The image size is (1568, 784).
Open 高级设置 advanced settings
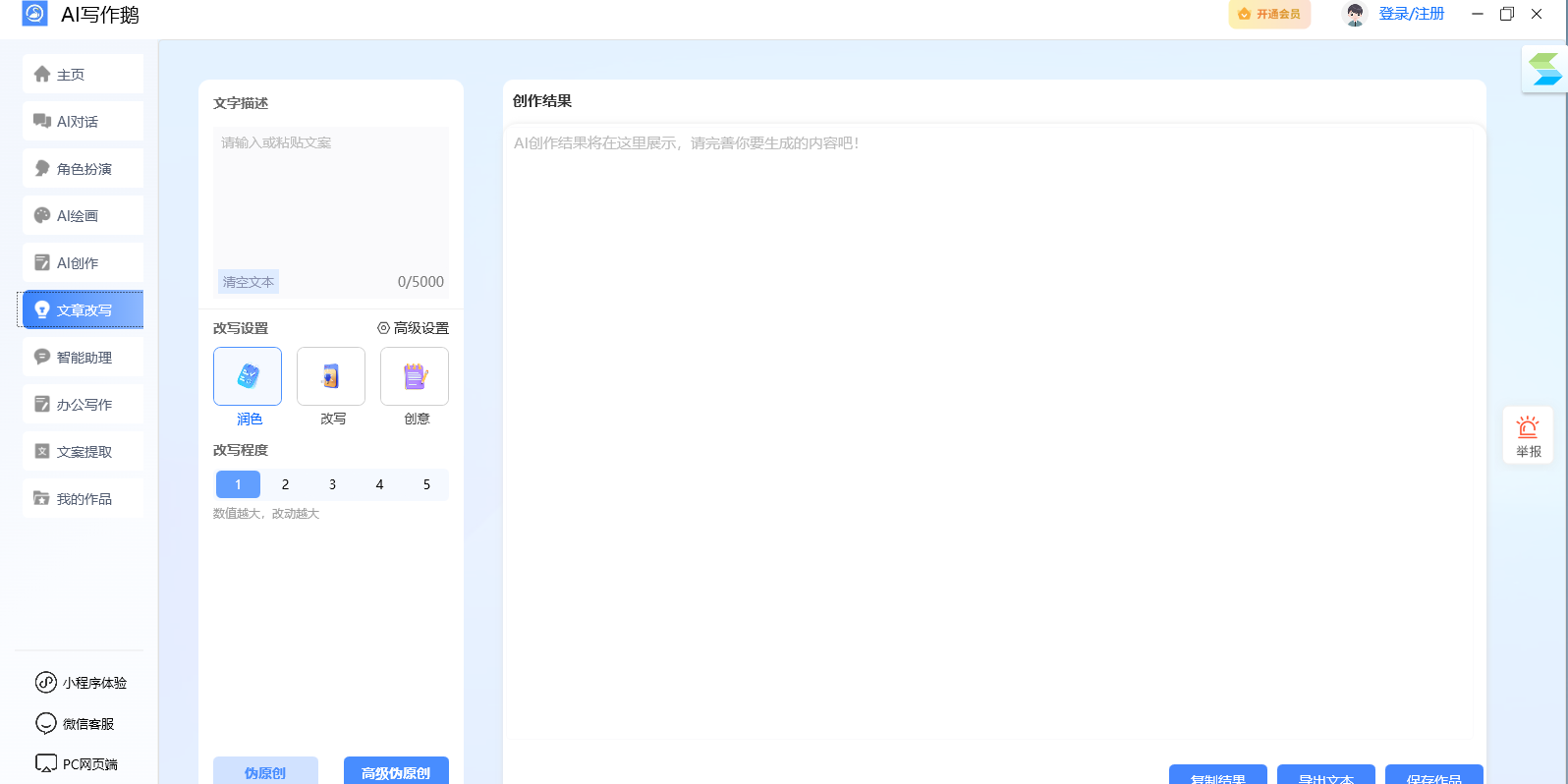(x=414, y=328)
